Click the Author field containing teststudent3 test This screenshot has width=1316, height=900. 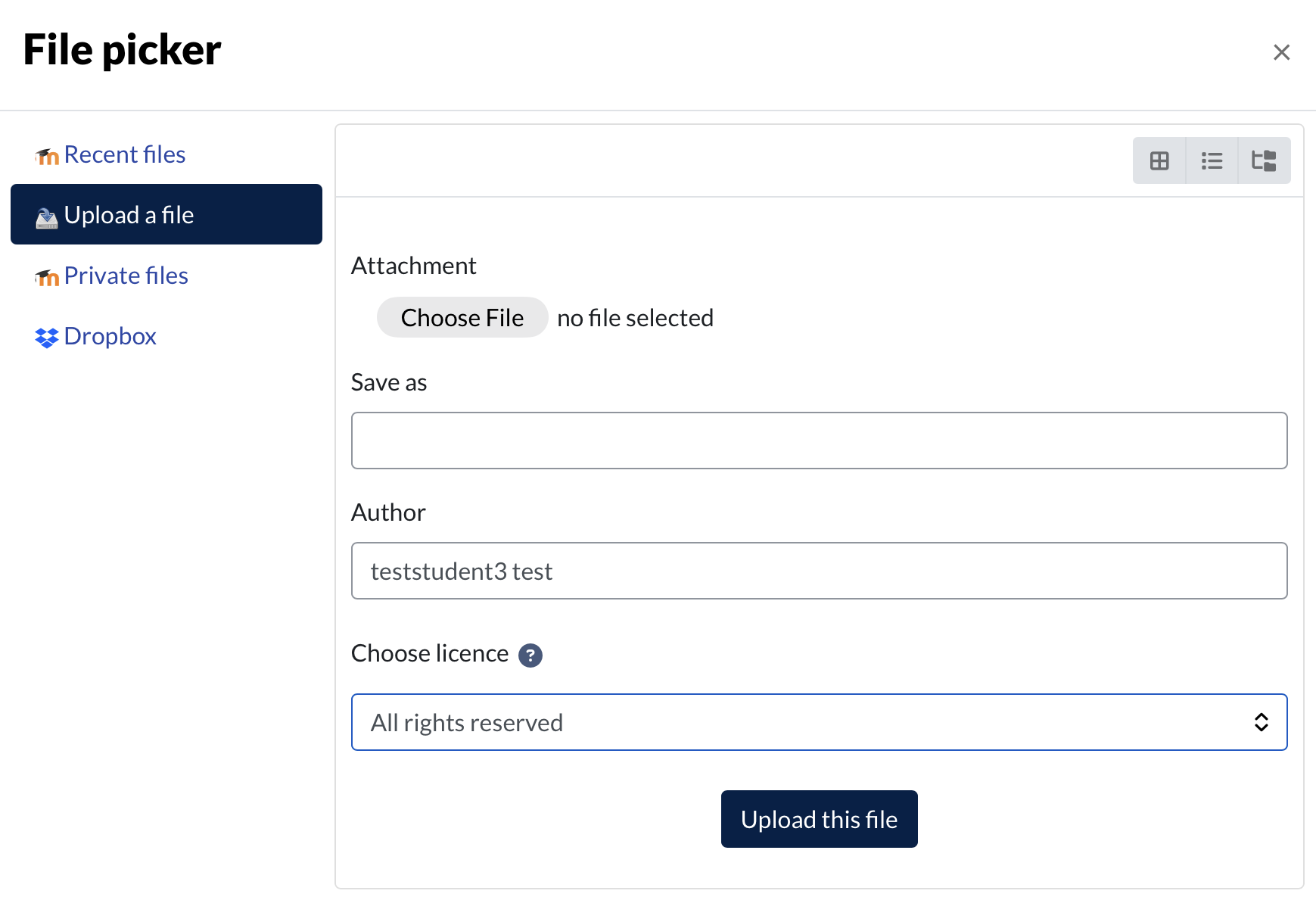point(819,571)
